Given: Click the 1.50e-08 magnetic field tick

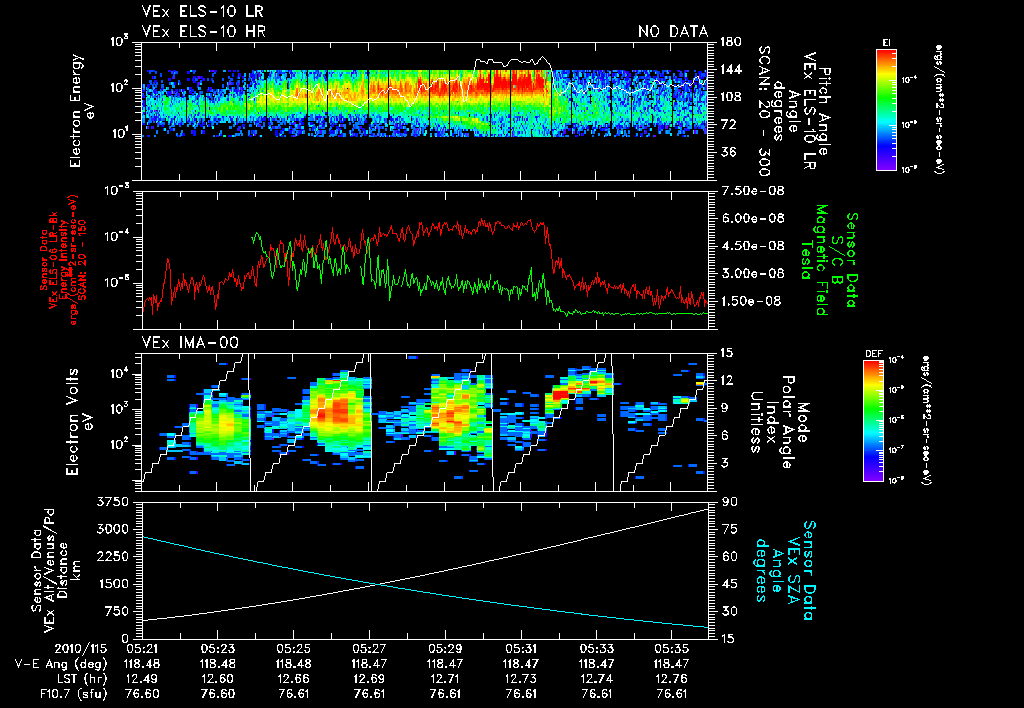Looking at the screenshot, I should click(x=751, y=301).
